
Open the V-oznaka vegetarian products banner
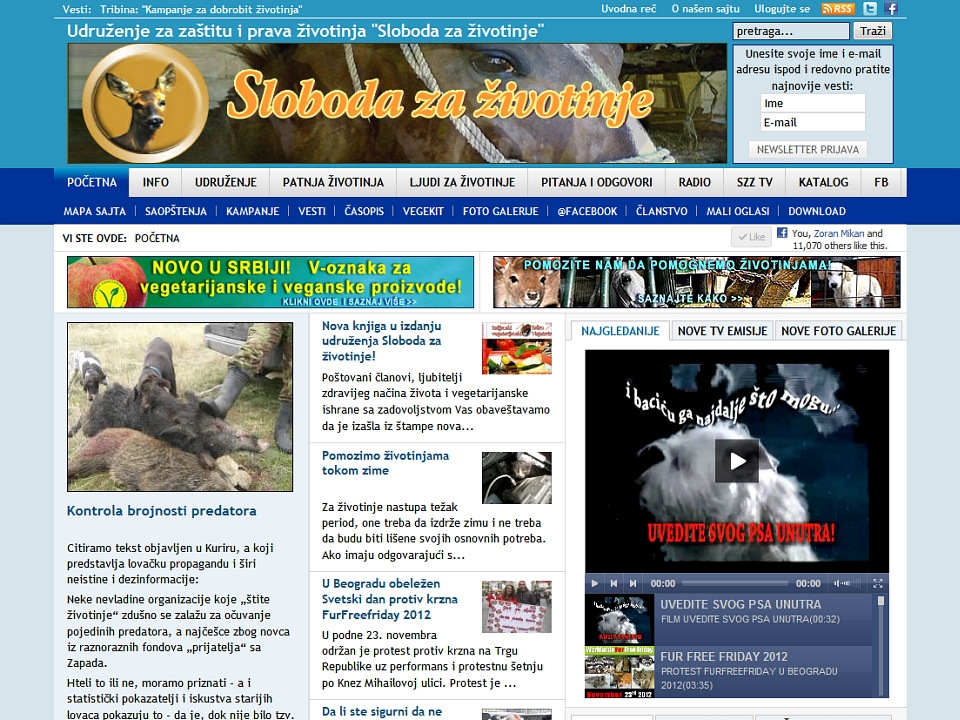coord(270,282)
